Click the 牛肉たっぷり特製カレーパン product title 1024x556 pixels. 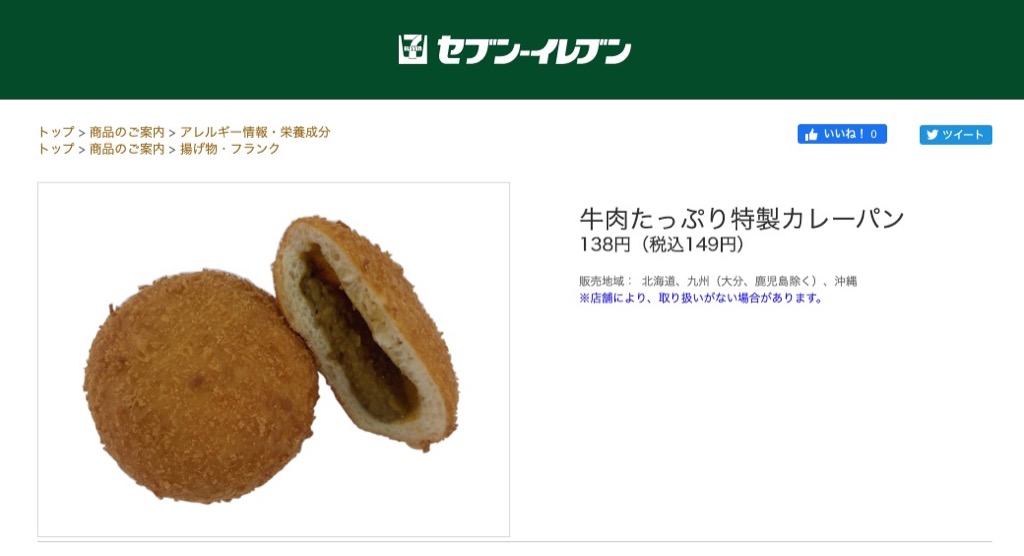pos(742,218)
